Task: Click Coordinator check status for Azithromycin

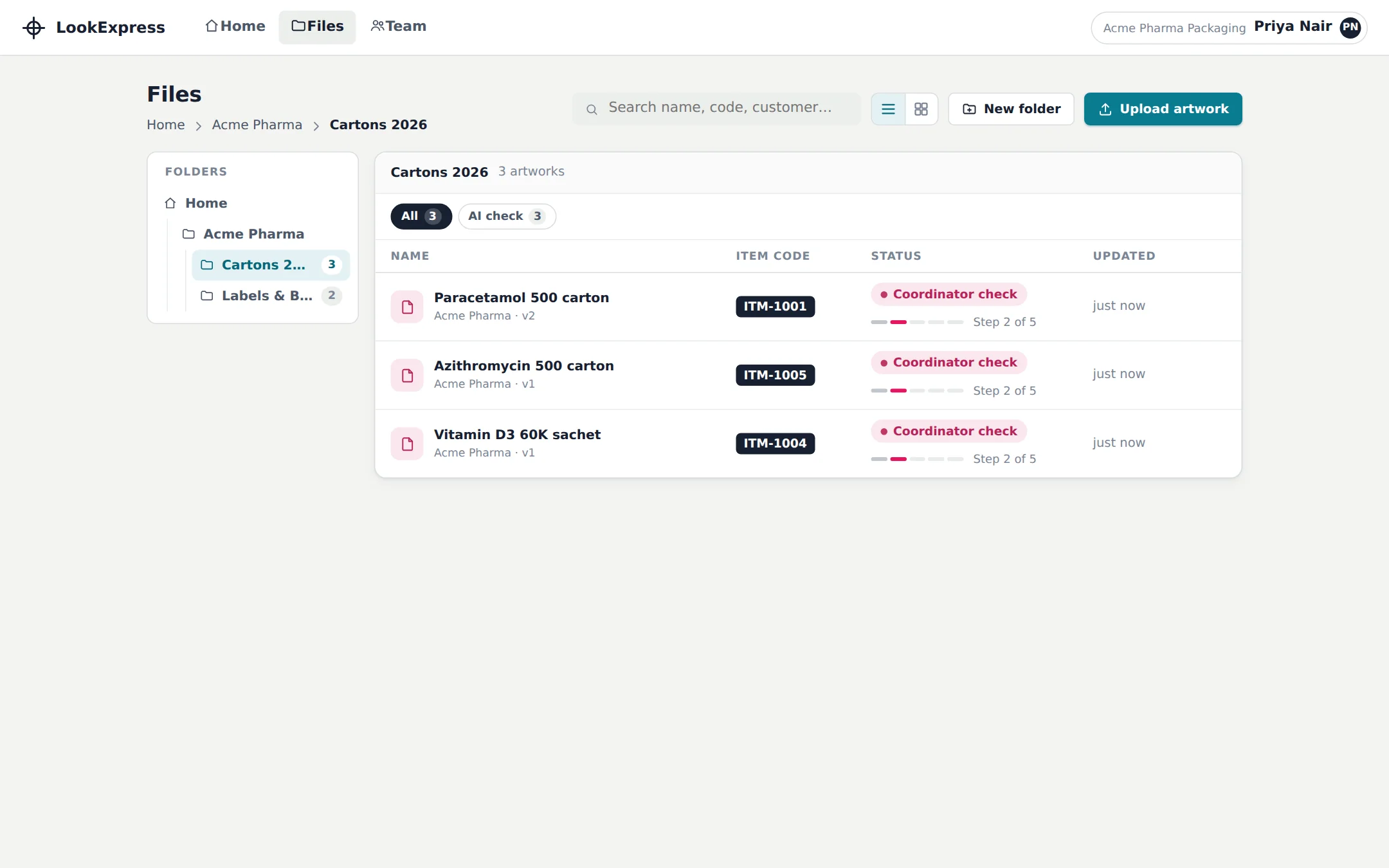Action: point(949,363)
